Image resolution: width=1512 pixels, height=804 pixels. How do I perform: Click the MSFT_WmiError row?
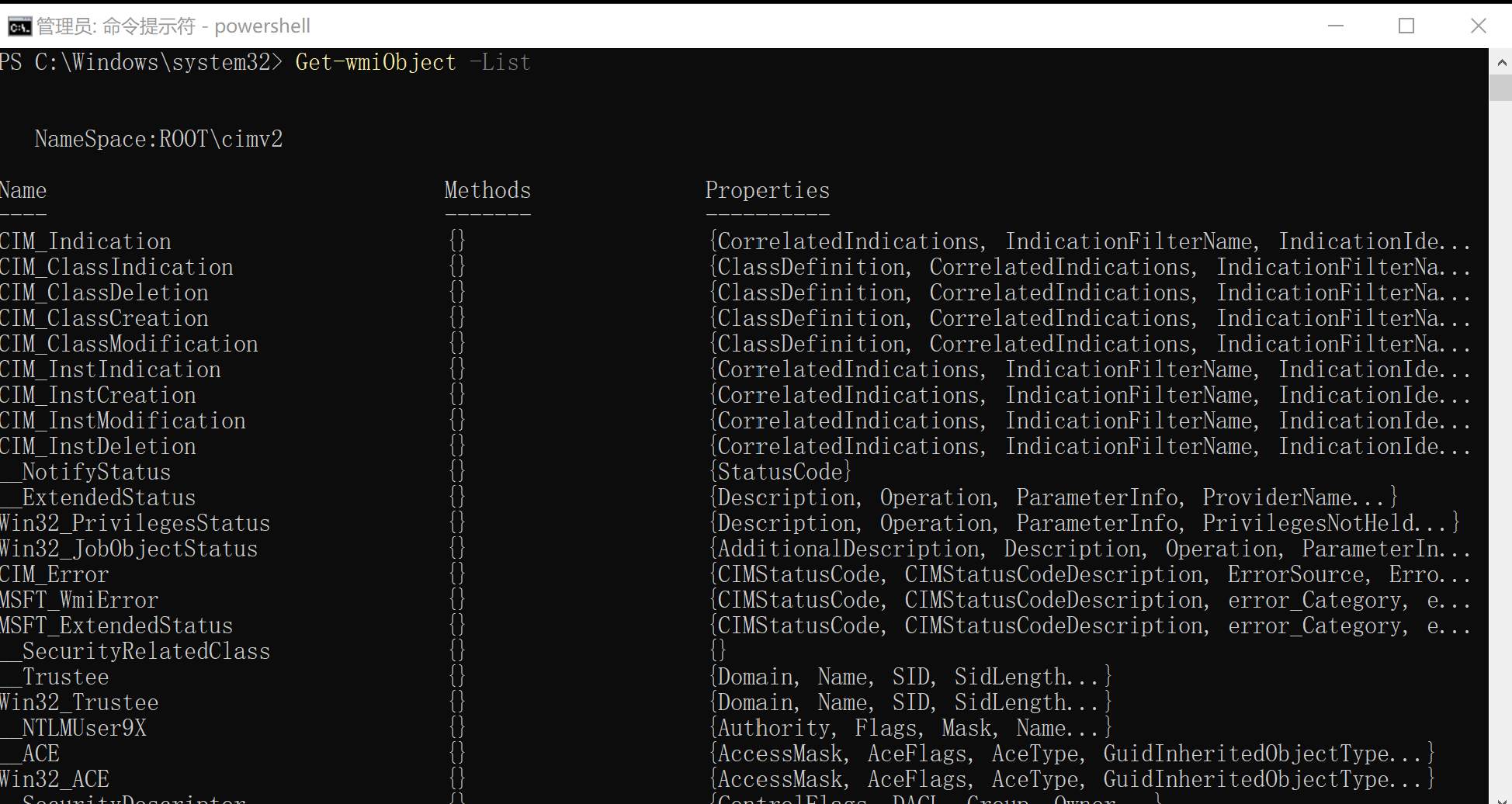point(79,599)
